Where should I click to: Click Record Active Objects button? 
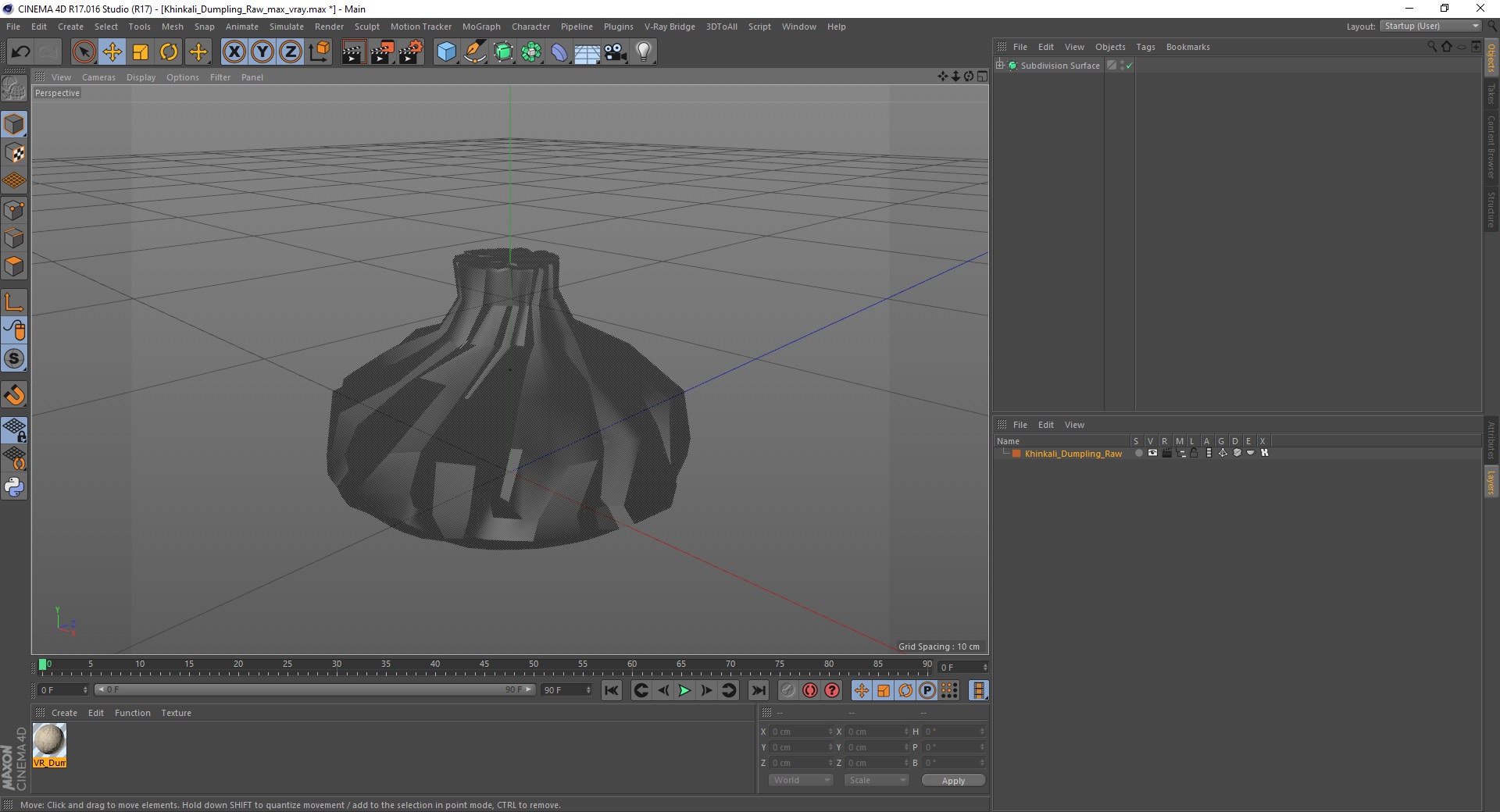click(x=788, y=690)
